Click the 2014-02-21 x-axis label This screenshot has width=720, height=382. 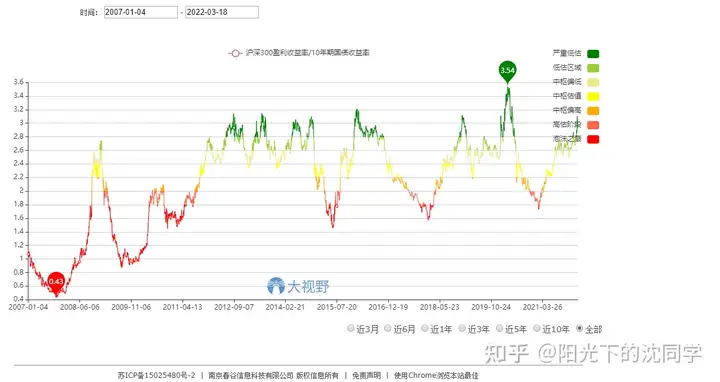[x=285, y=307]
